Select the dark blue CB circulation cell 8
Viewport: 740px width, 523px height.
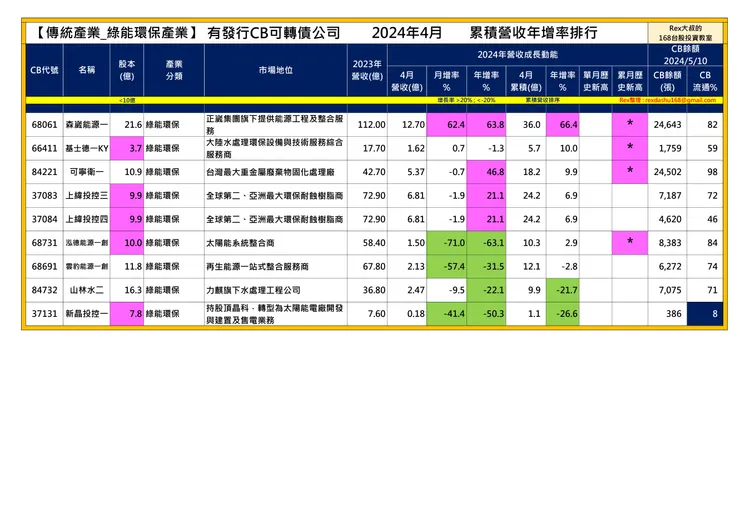pos(705,313)
